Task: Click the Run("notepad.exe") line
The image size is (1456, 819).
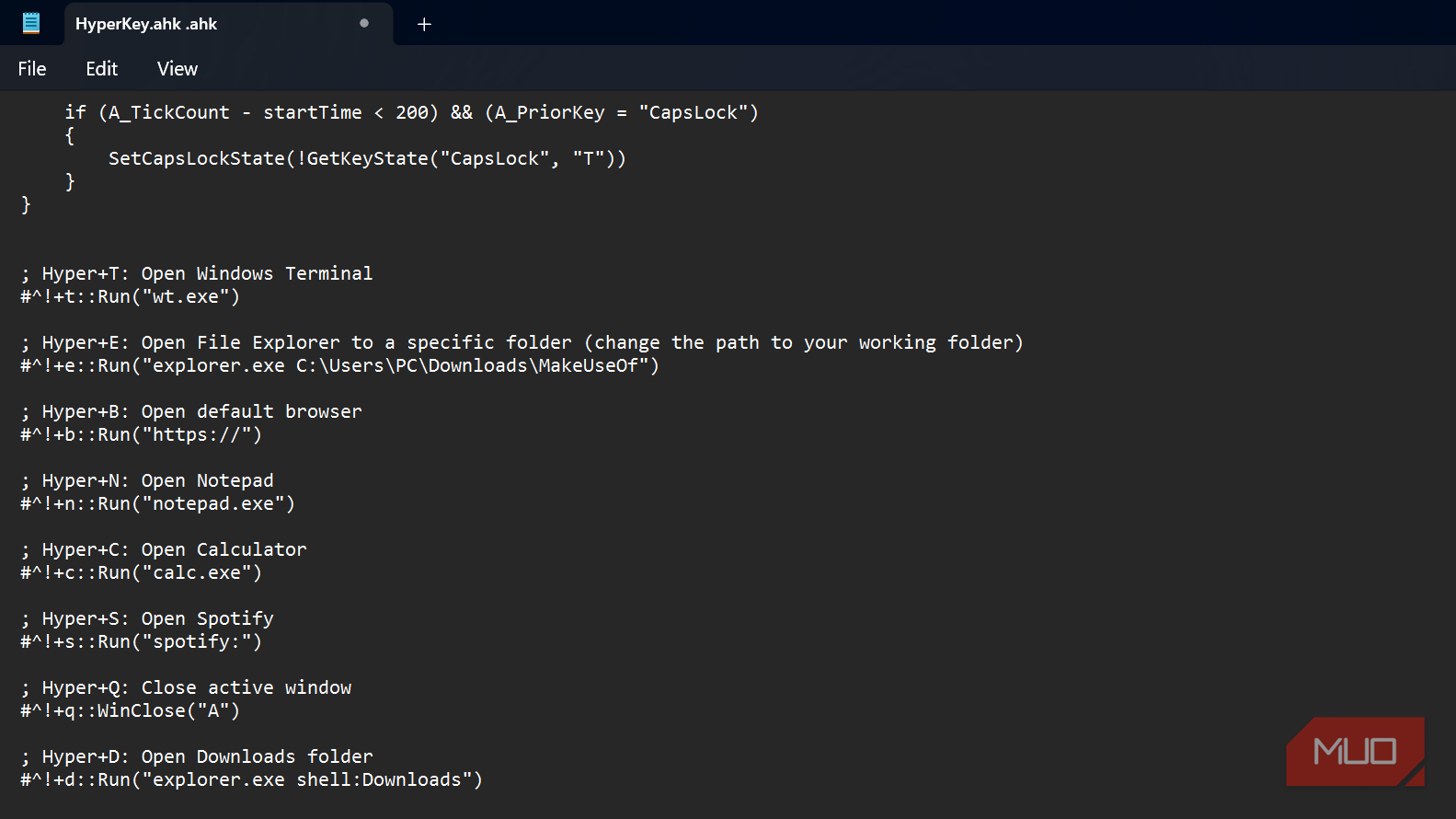Action: 157,503
